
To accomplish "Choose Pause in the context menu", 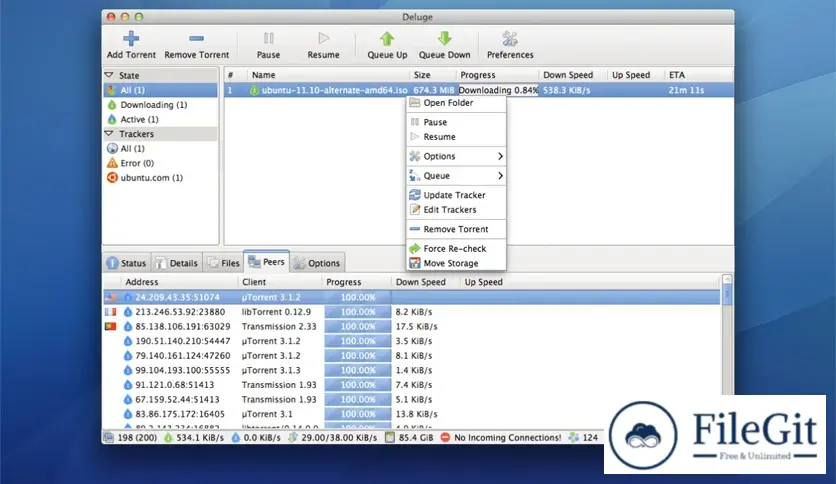I will tap(456, 122).
